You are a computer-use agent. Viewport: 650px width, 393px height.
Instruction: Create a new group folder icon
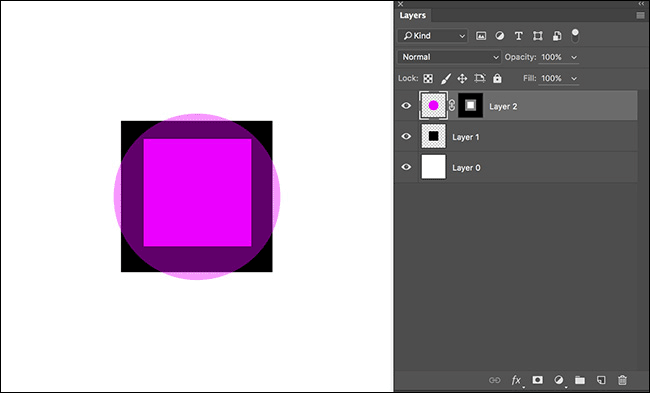tap(580, 380)
